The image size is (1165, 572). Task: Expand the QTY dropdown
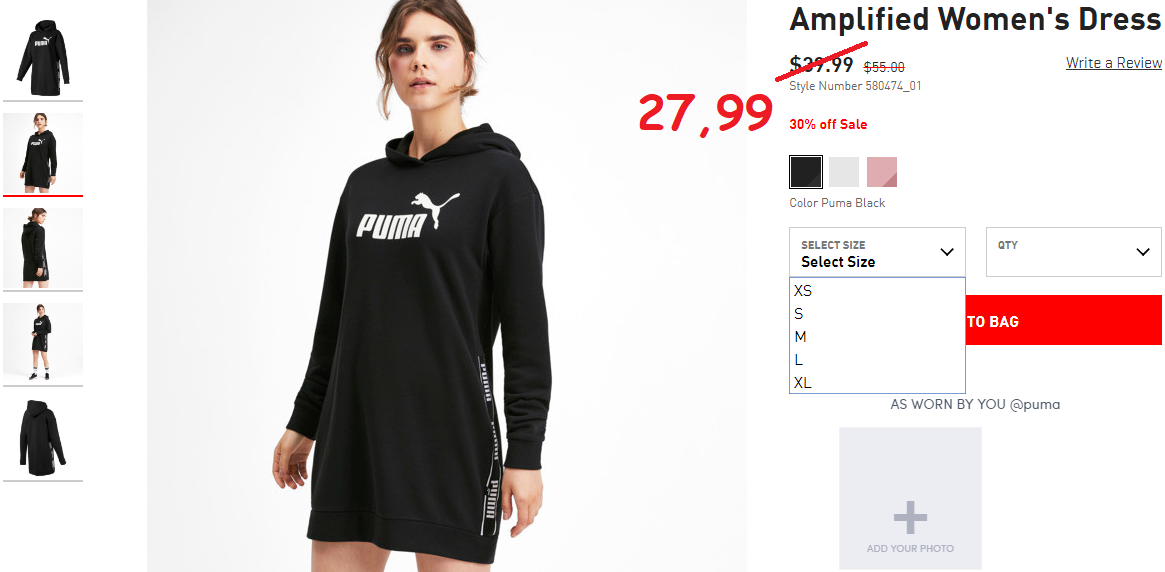coord(1074,252)
